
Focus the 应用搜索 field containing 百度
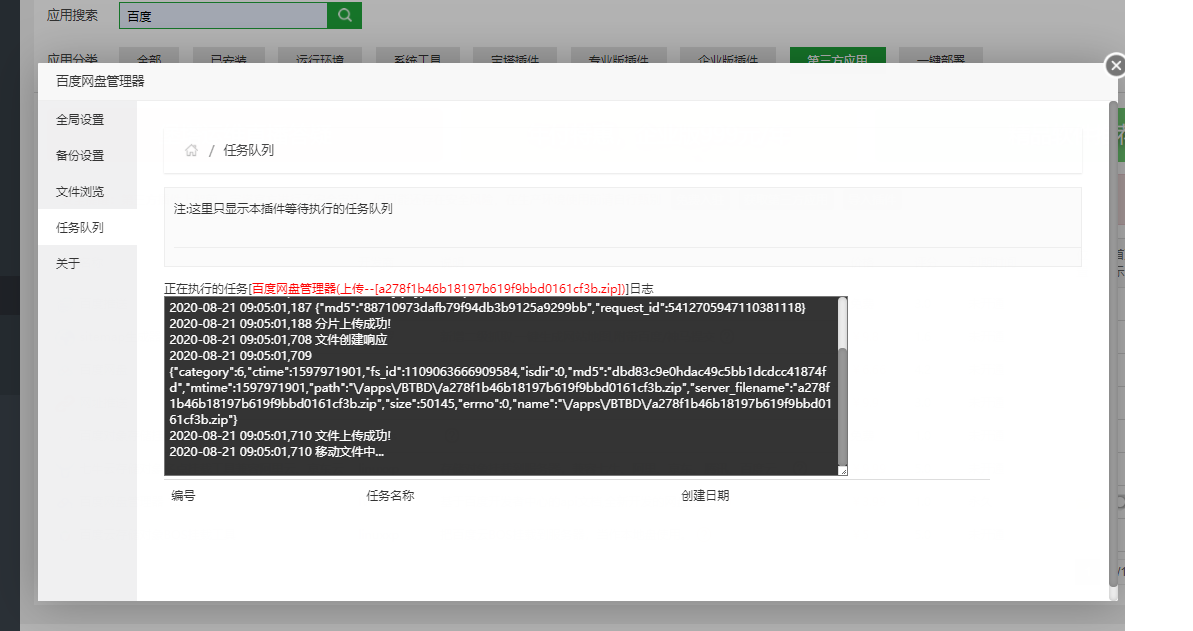click(223, 15)
